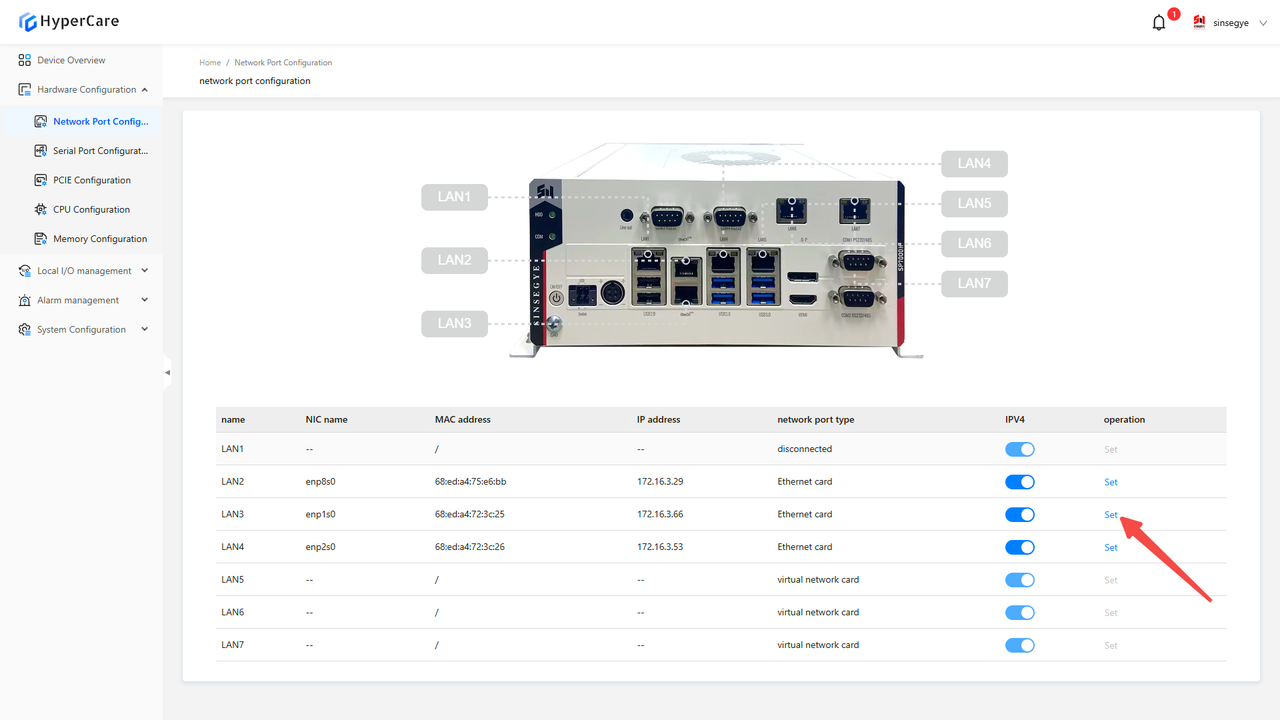Toggle IPV4 switch for LAN4
The image size is (1280, 720).
[1019, 548]
